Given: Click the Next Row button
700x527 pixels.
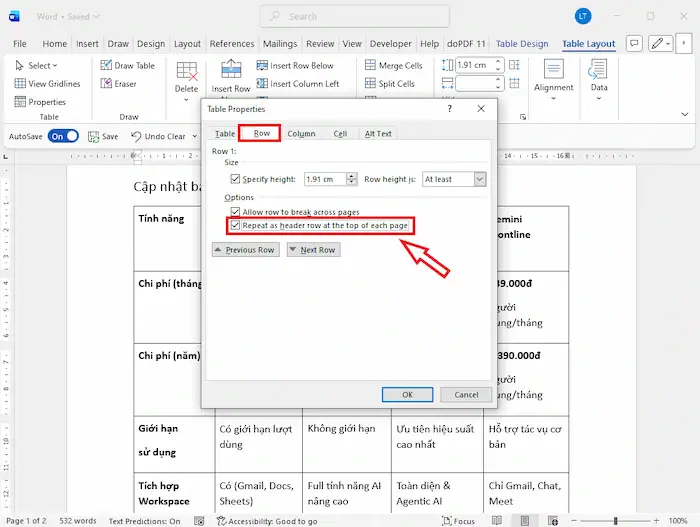Looking at the screenshot, I should click(312, 250).
